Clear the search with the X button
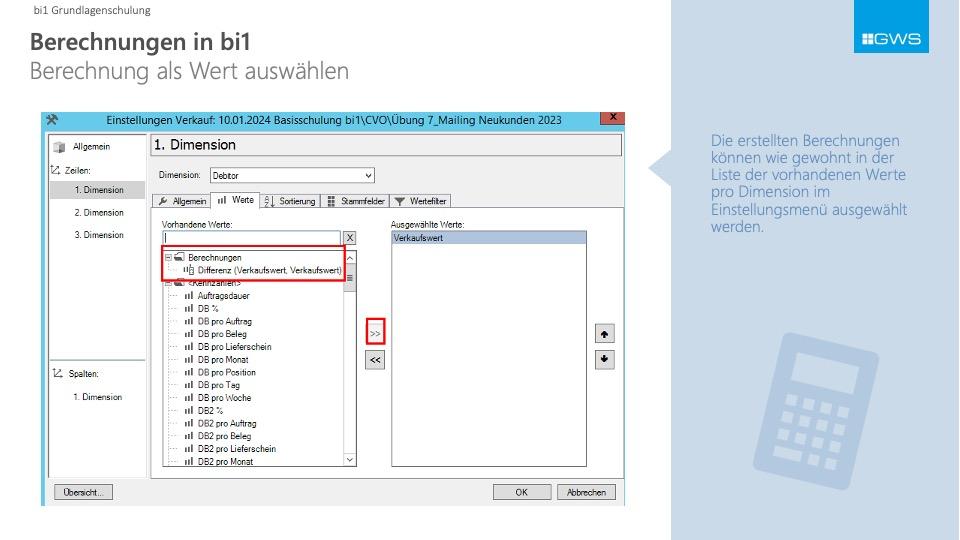Image resolution: width=960 pixels, height=540 pixels. 350,238
